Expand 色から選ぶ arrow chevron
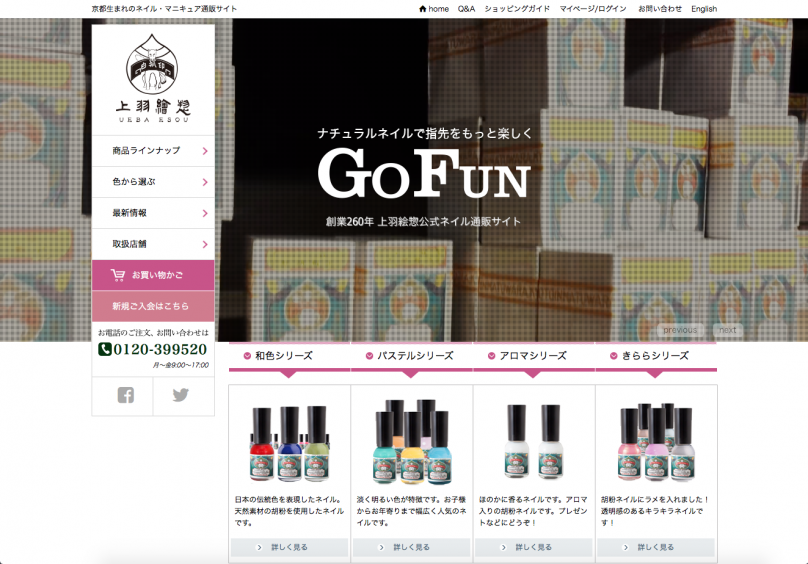This screenshot has width=808, height=564. coord(205,182)
